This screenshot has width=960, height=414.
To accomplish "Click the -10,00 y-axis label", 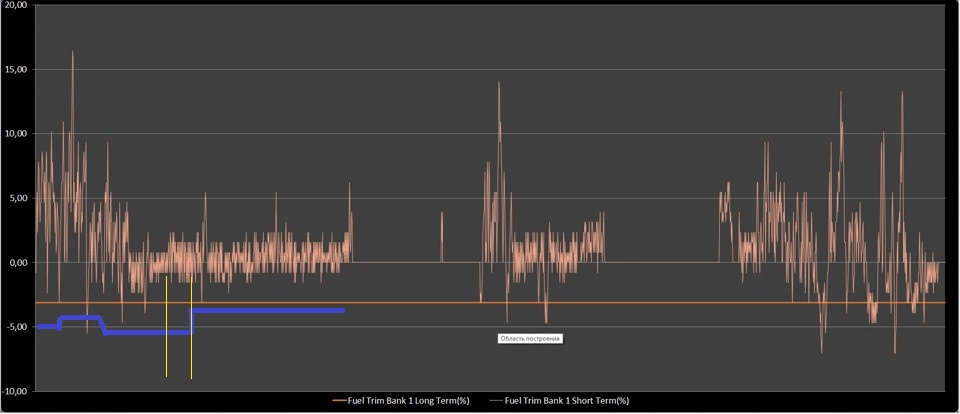I will point(14,389).
